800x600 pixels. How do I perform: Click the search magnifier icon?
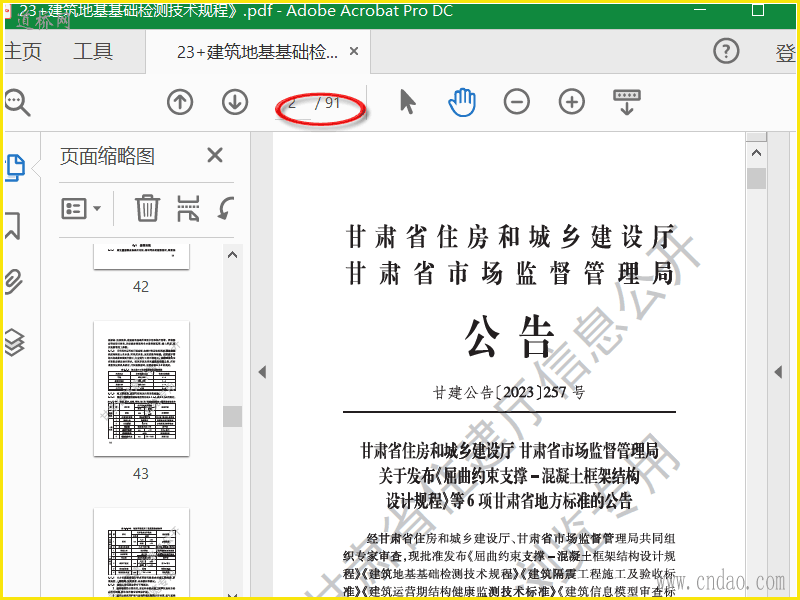[x=17, y=103]
